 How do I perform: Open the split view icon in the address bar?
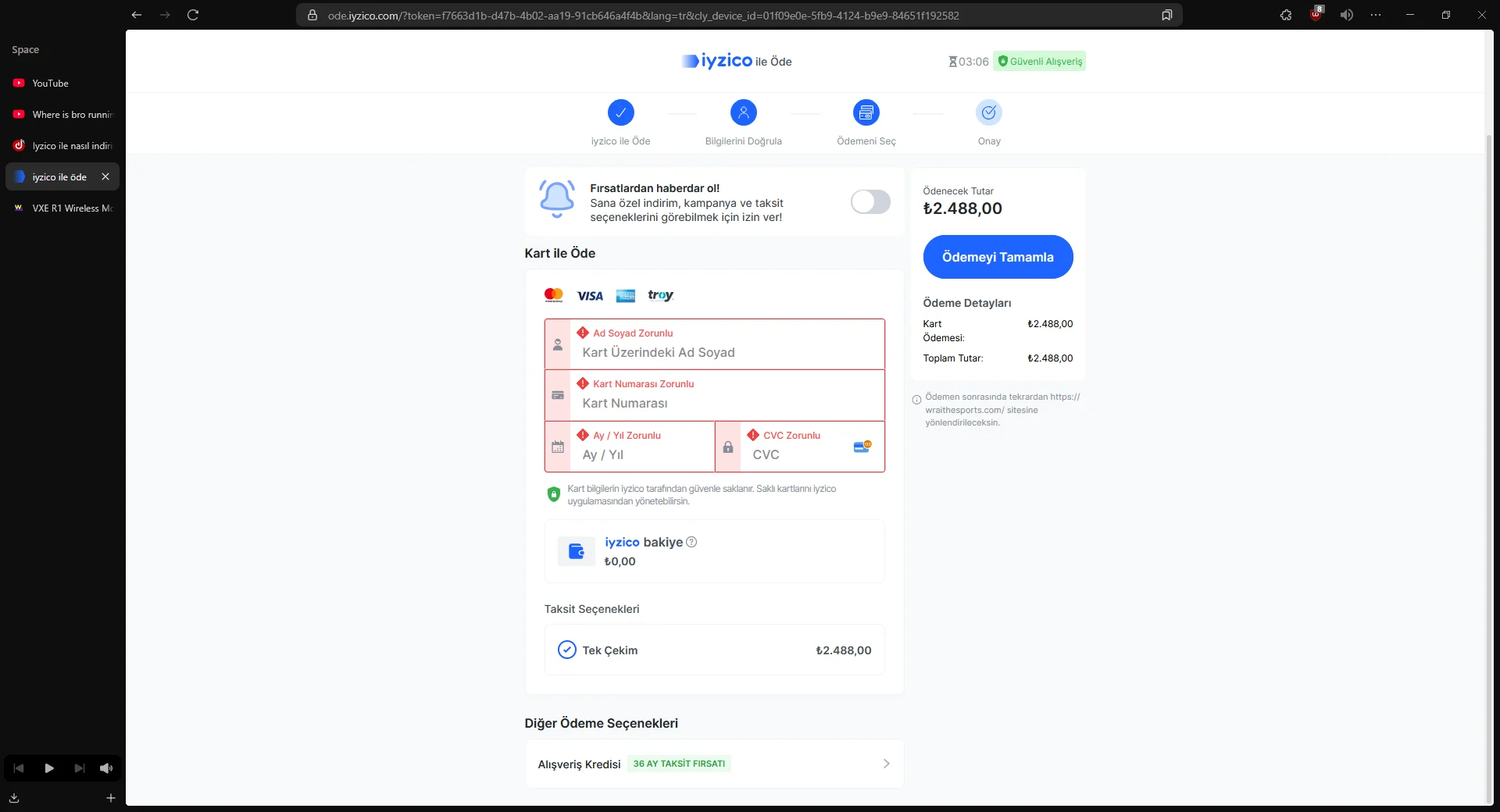tap(1167, 16)
